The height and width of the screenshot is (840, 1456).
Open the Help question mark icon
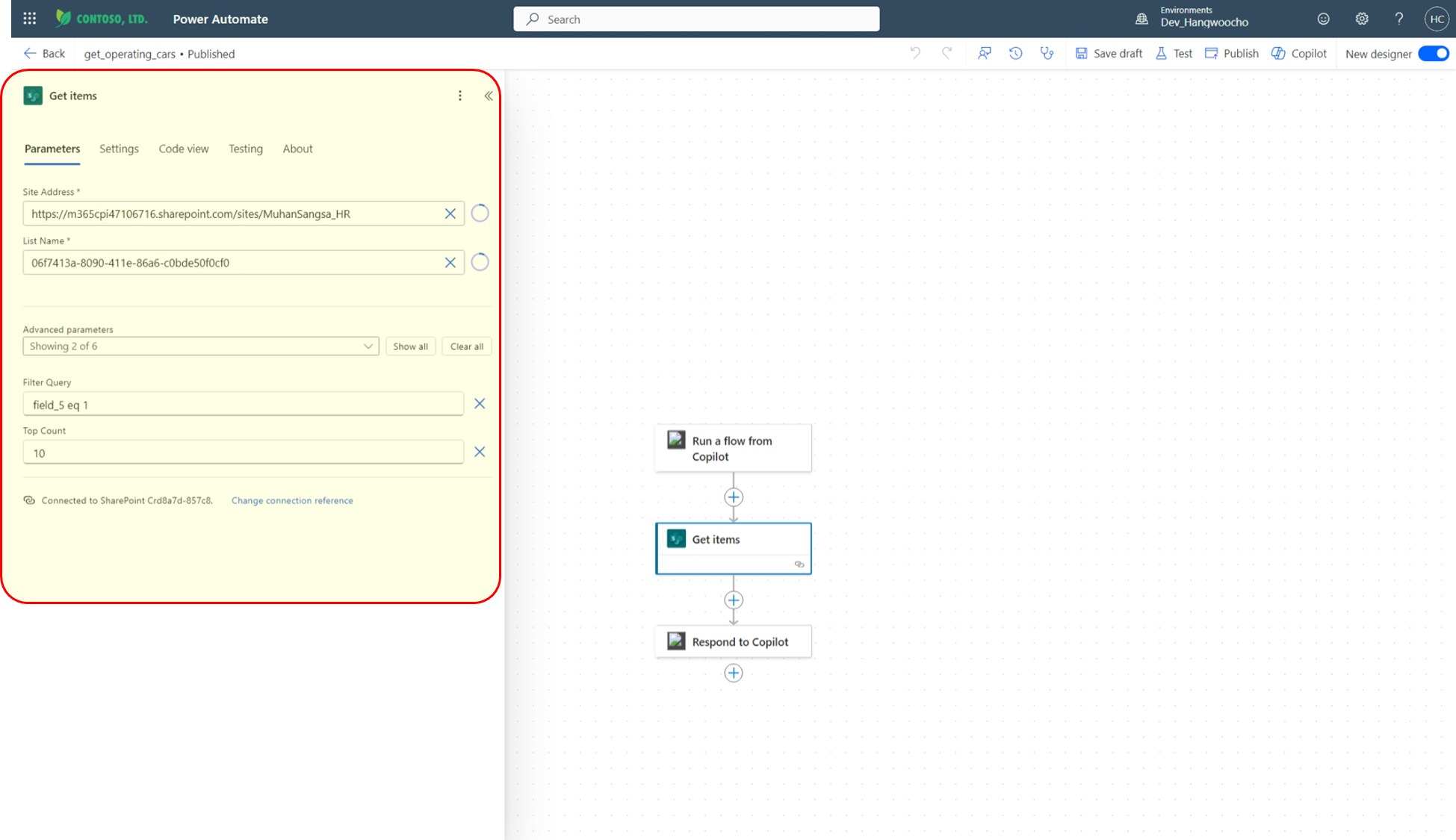(1399, 19)
